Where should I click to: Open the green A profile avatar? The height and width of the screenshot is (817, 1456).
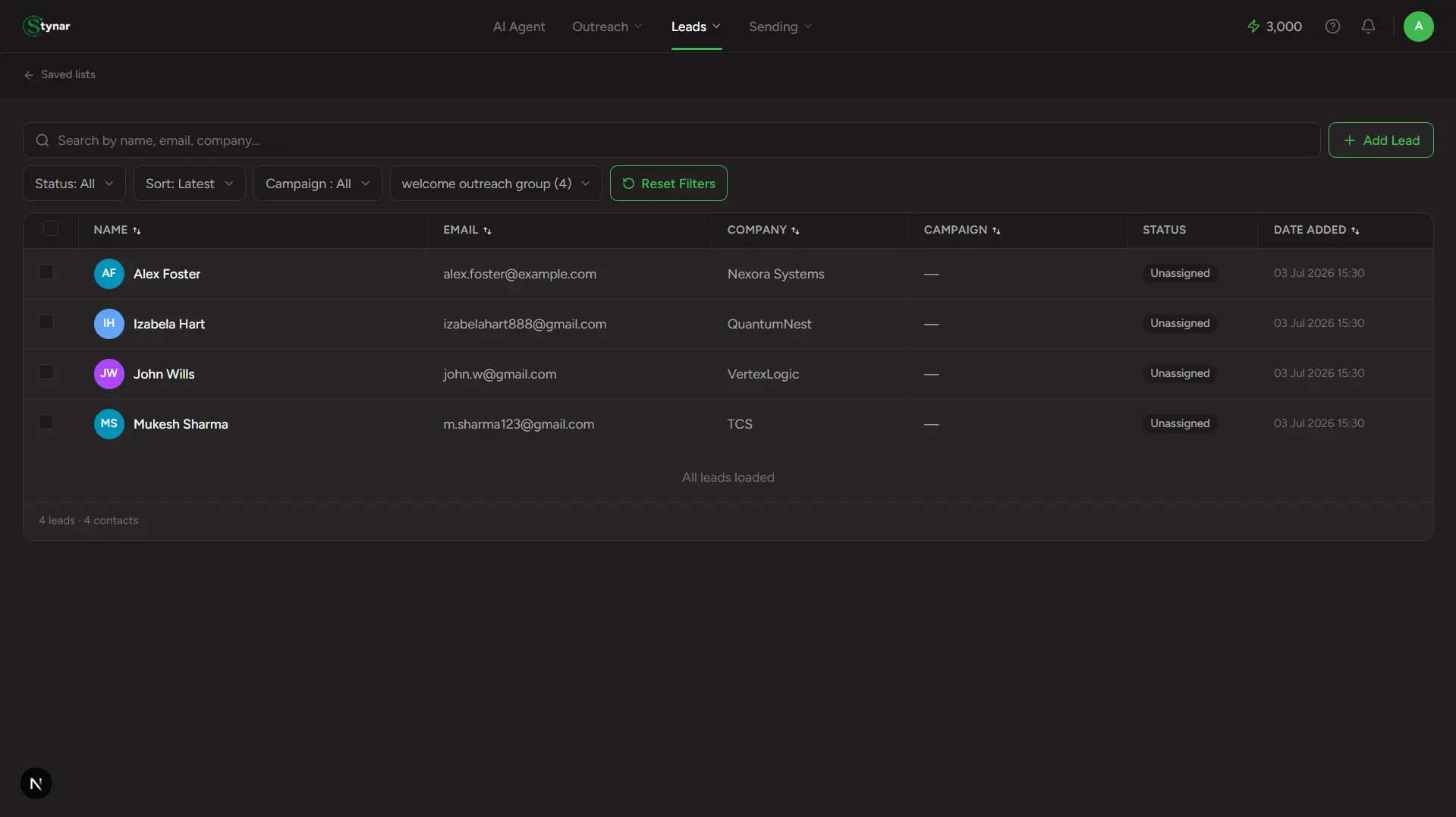[x=1418, y=27]
